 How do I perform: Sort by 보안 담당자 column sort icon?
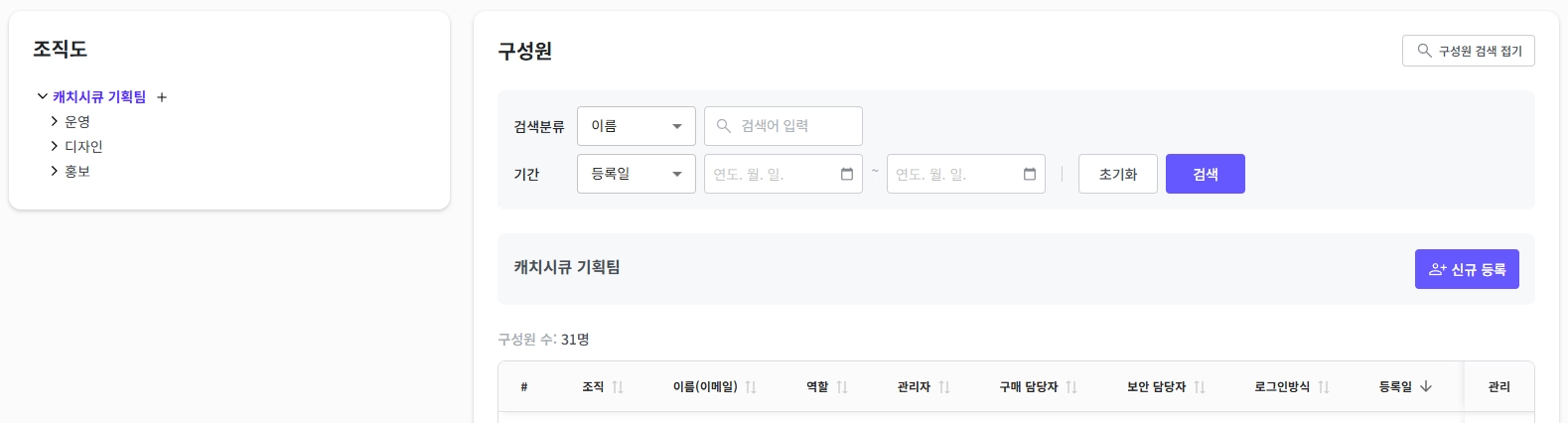[1200, 387]
